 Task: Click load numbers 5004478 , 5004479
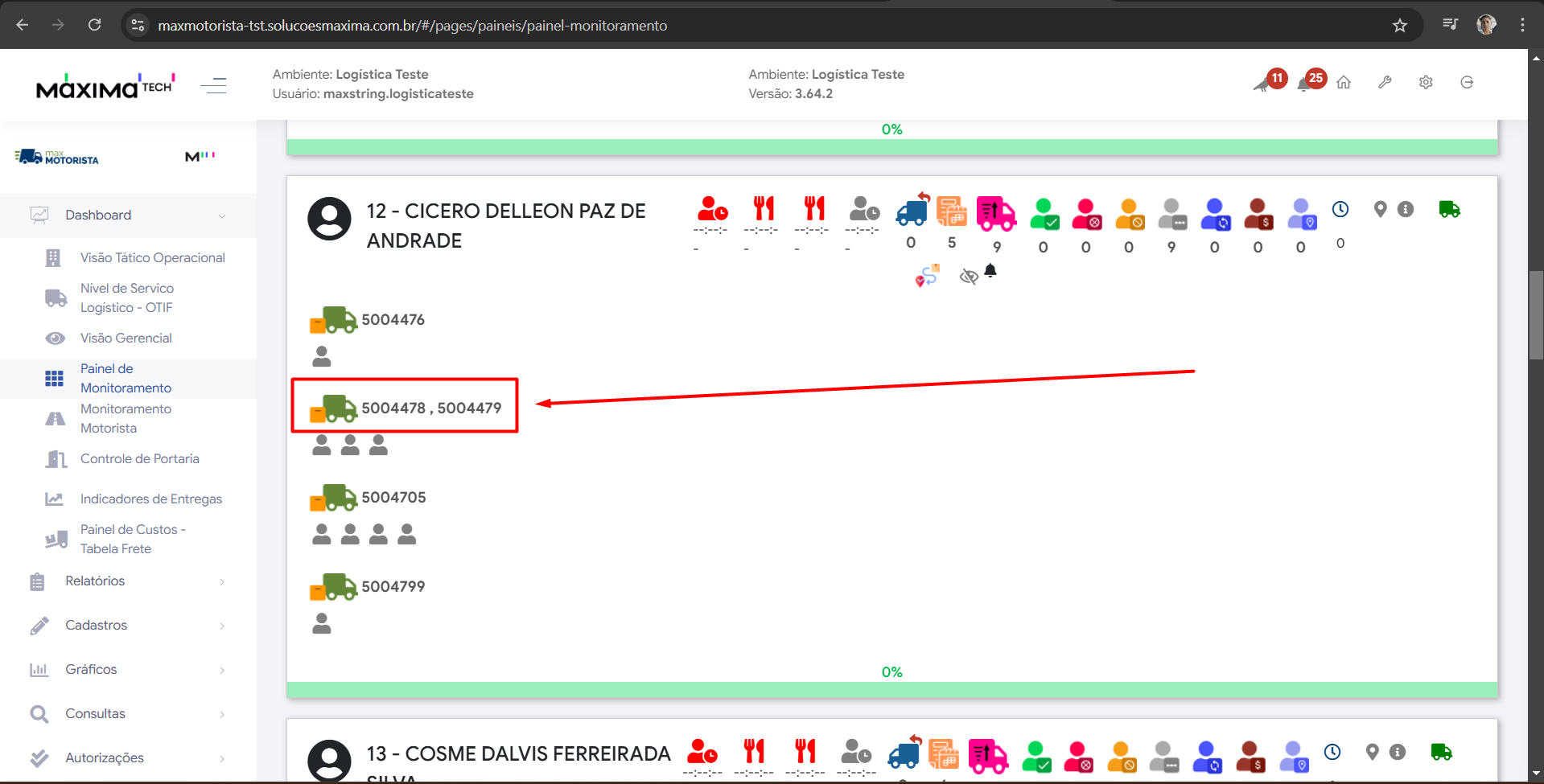tap(431, 408)
